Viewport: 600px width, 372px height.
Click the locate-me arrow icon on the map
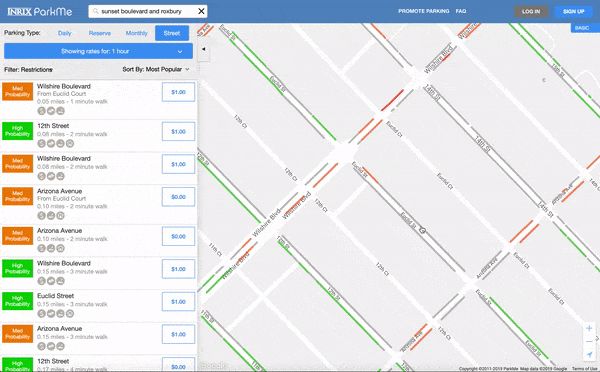point(589,355)
